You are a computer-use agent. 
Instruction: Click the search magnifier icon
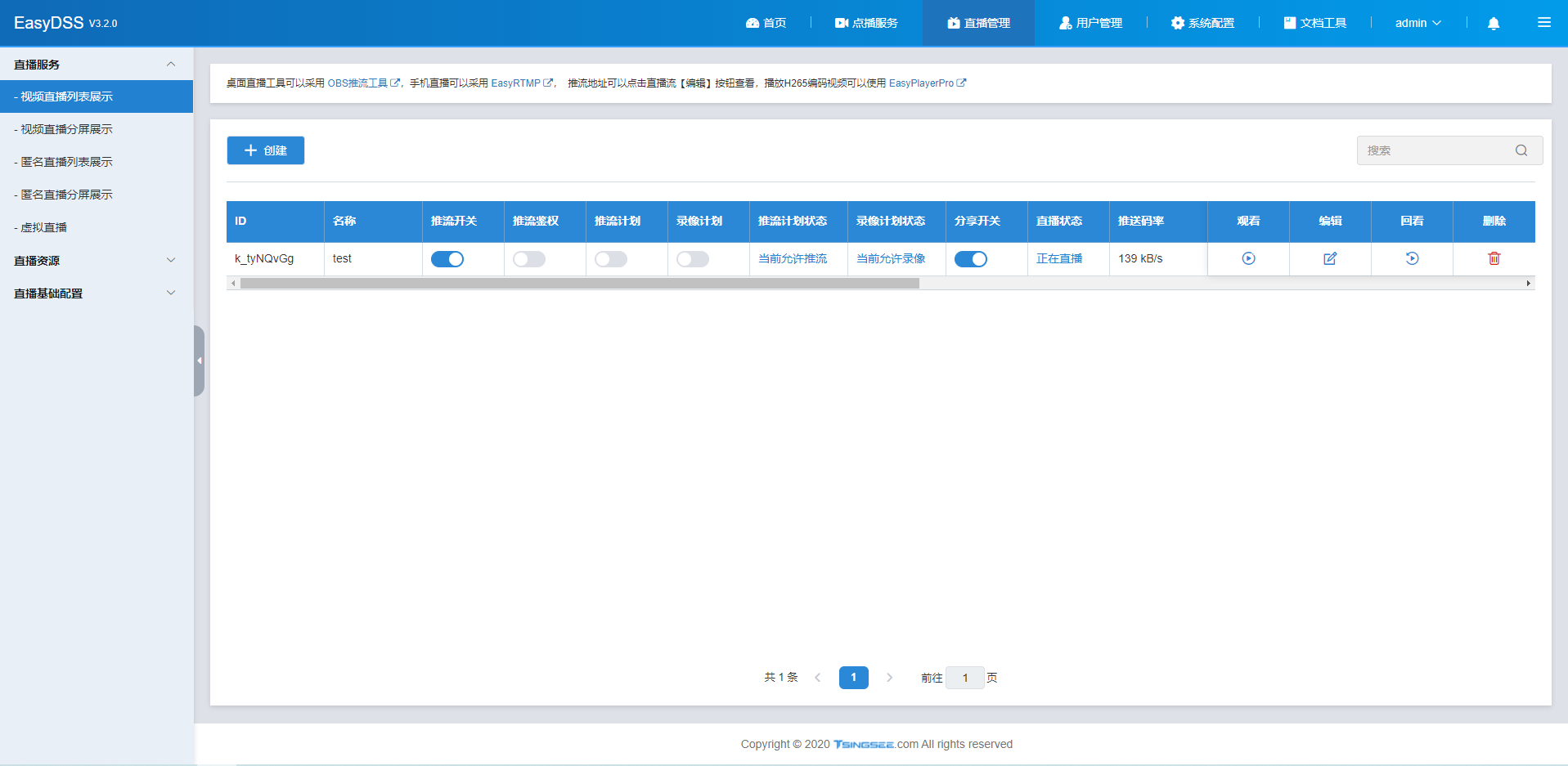tap(1521, 150)
